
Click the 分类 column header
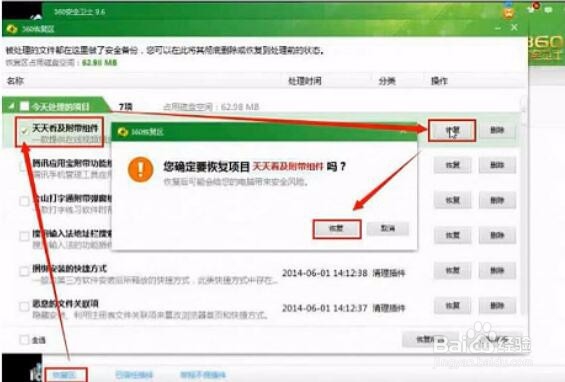[x=387, y=81]
